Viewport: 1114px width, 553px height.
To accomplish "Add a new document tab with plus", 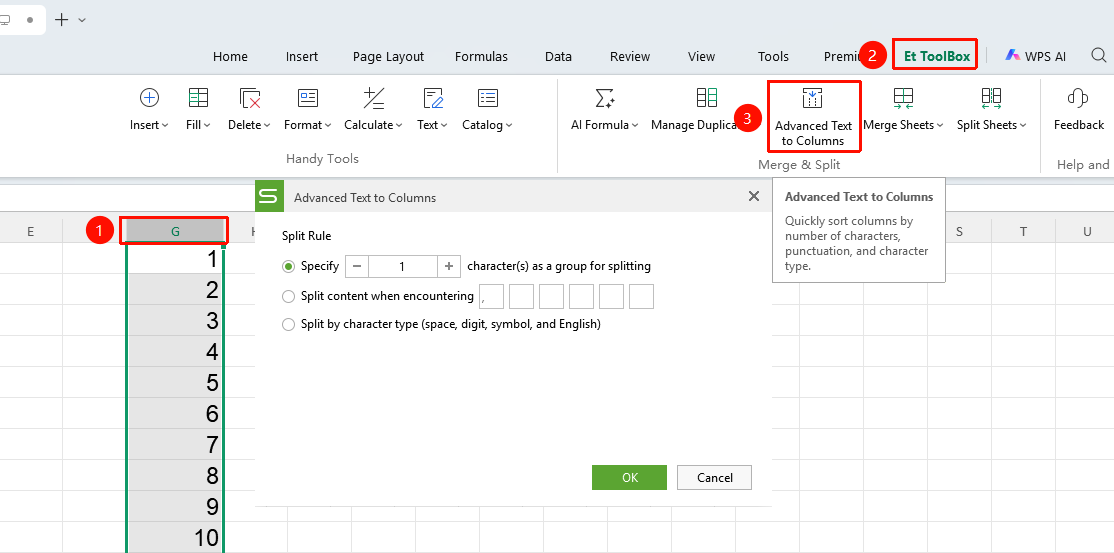I will tap(62, 20).
